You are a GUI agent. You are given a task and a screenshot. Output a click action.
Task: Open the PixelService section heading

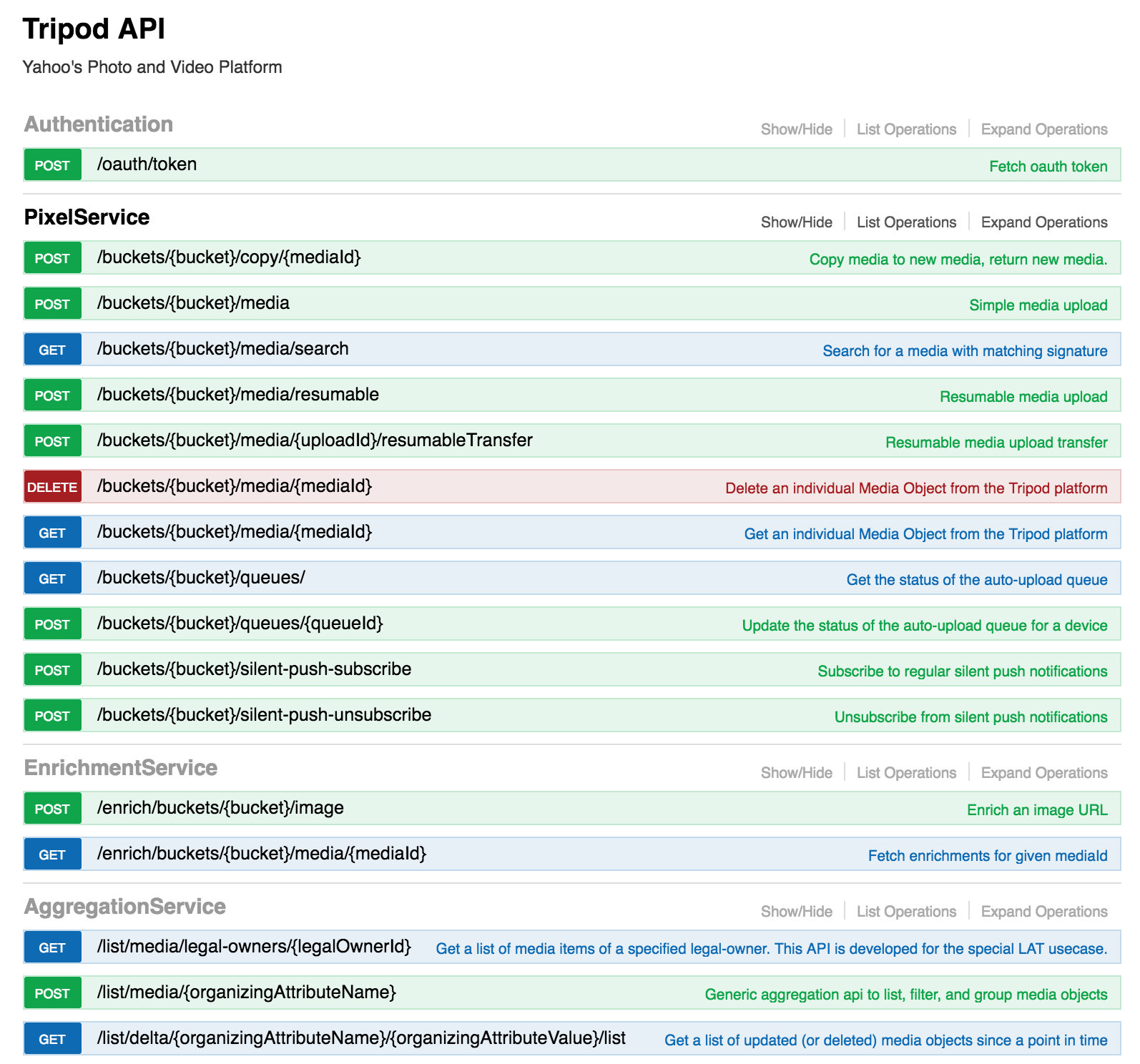[87, 217]
